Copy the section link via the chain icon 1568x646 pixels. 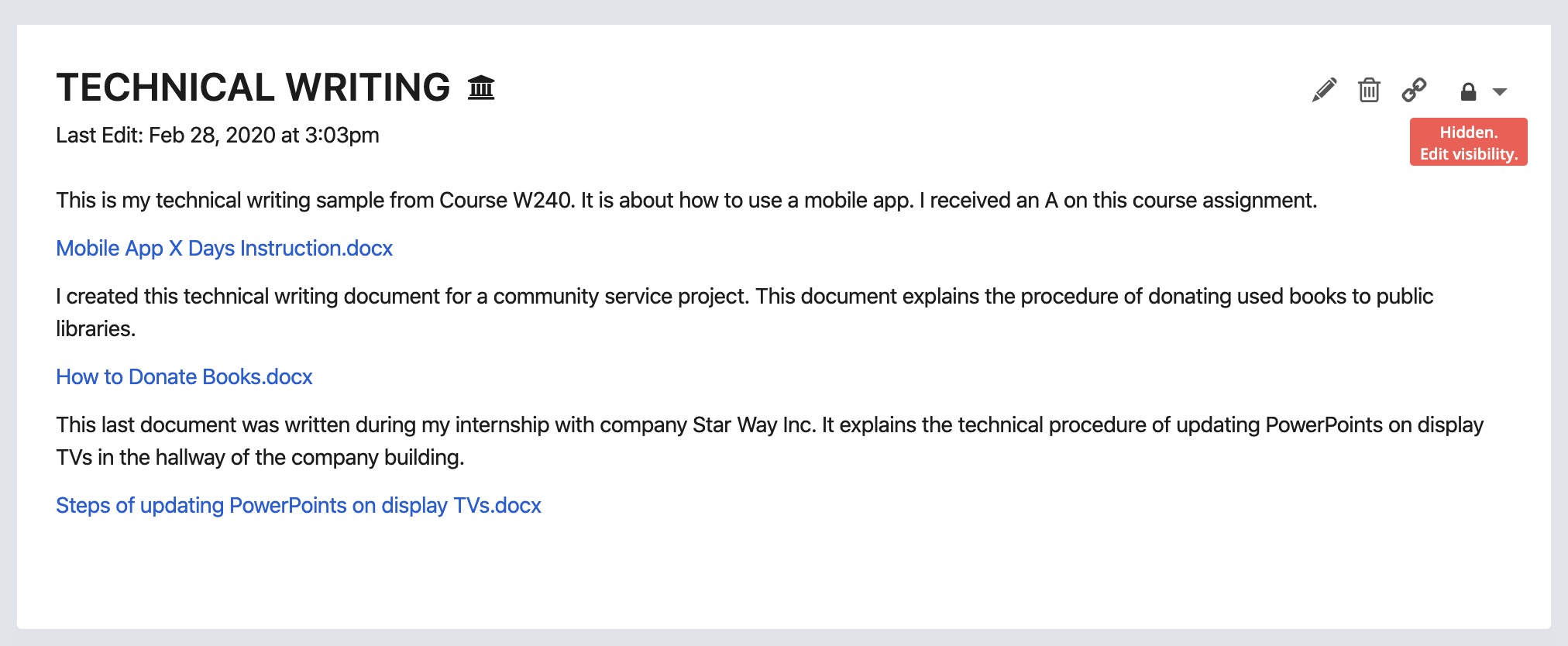1414,90
